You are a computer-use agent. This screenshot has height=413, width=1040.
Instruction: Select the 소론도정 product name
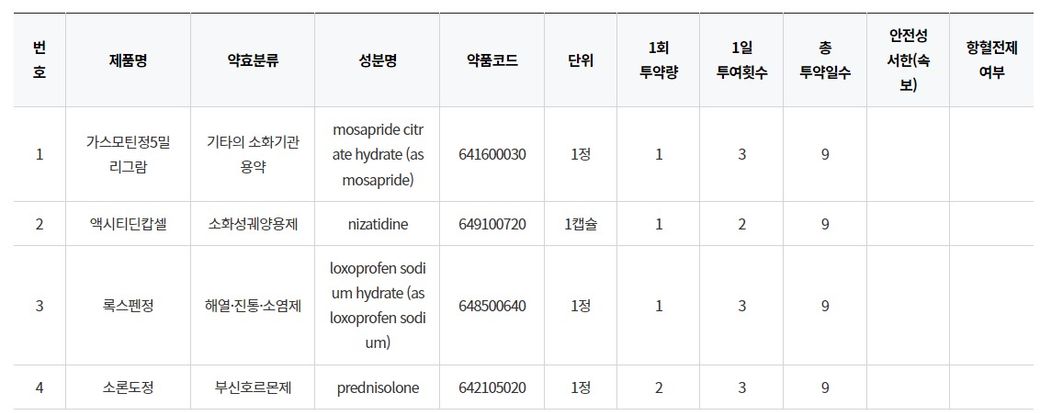[128, 387]
